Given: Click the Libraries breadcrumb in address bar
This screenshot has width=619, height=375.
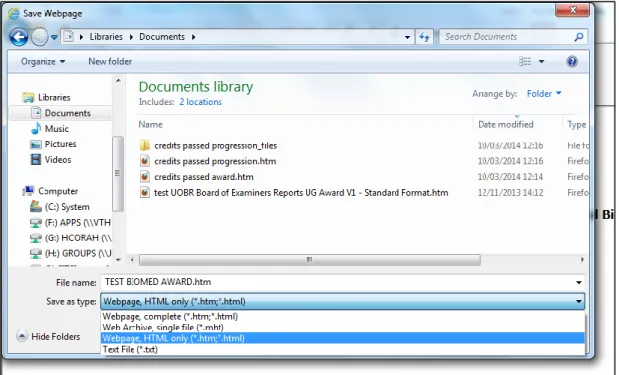Looking at the screenshot, I should pyautogui.click(x=106, y=37).
